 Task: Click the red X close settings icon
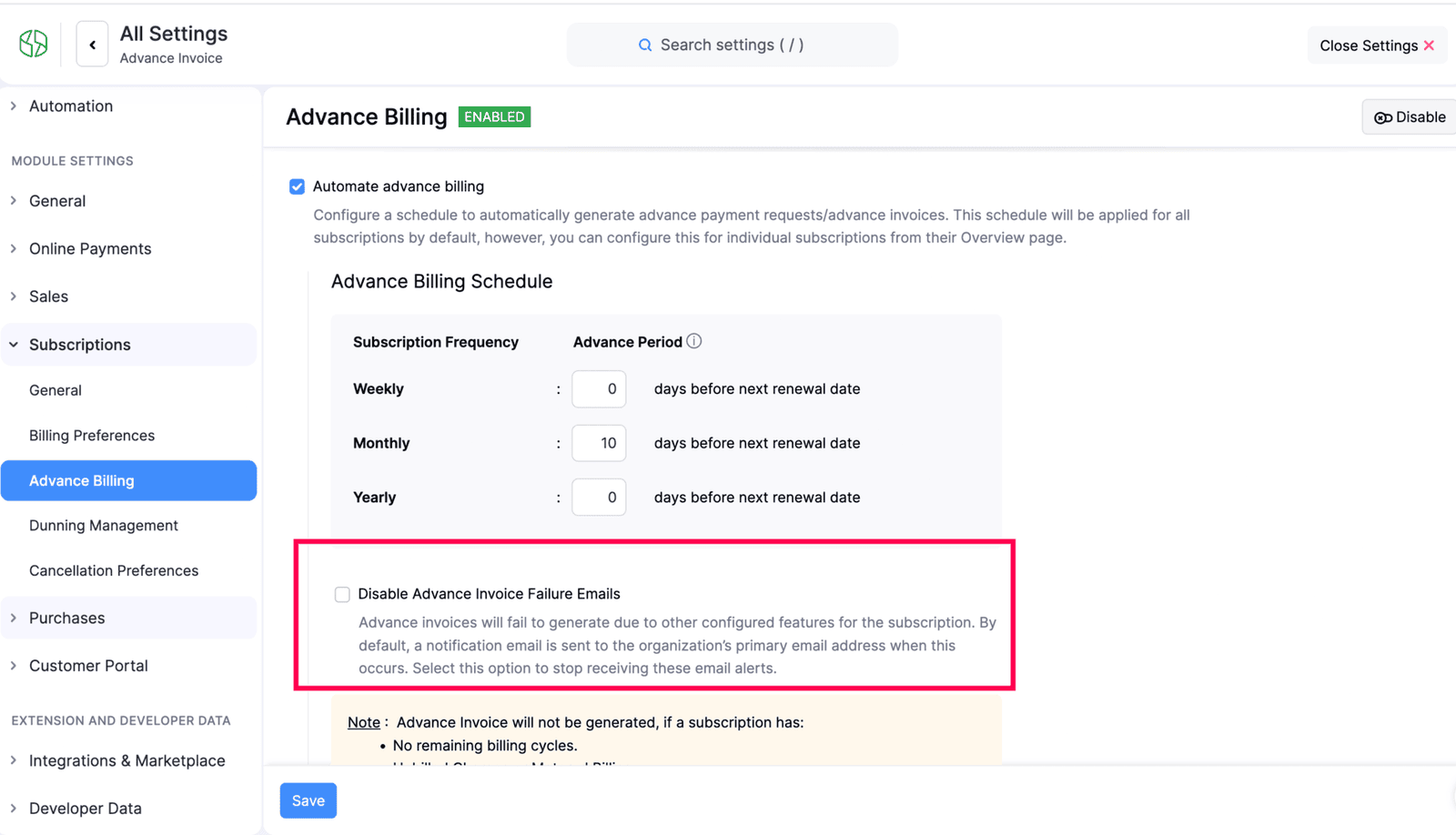click(1430, 45)
